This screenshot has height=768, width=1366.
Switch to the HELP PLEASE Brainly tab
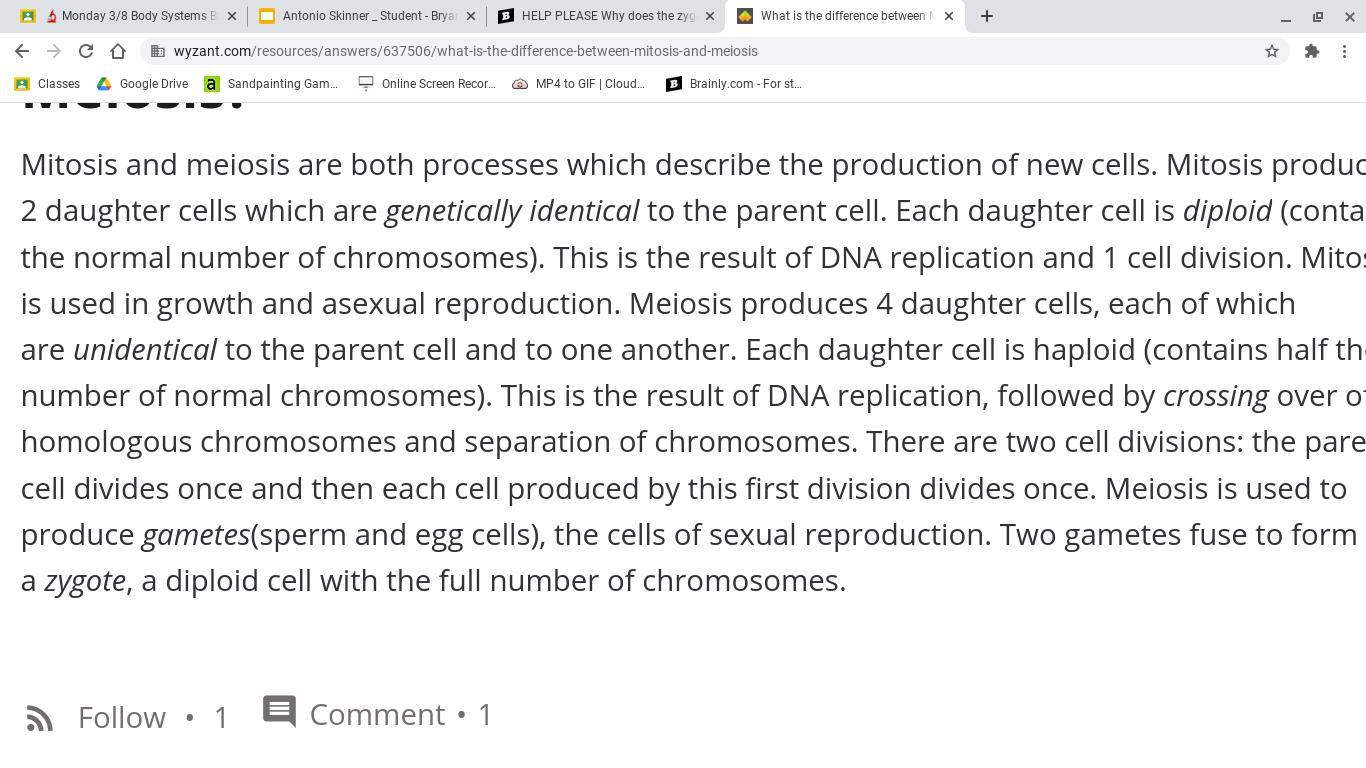pyautogui.click(x=607, y=16)
